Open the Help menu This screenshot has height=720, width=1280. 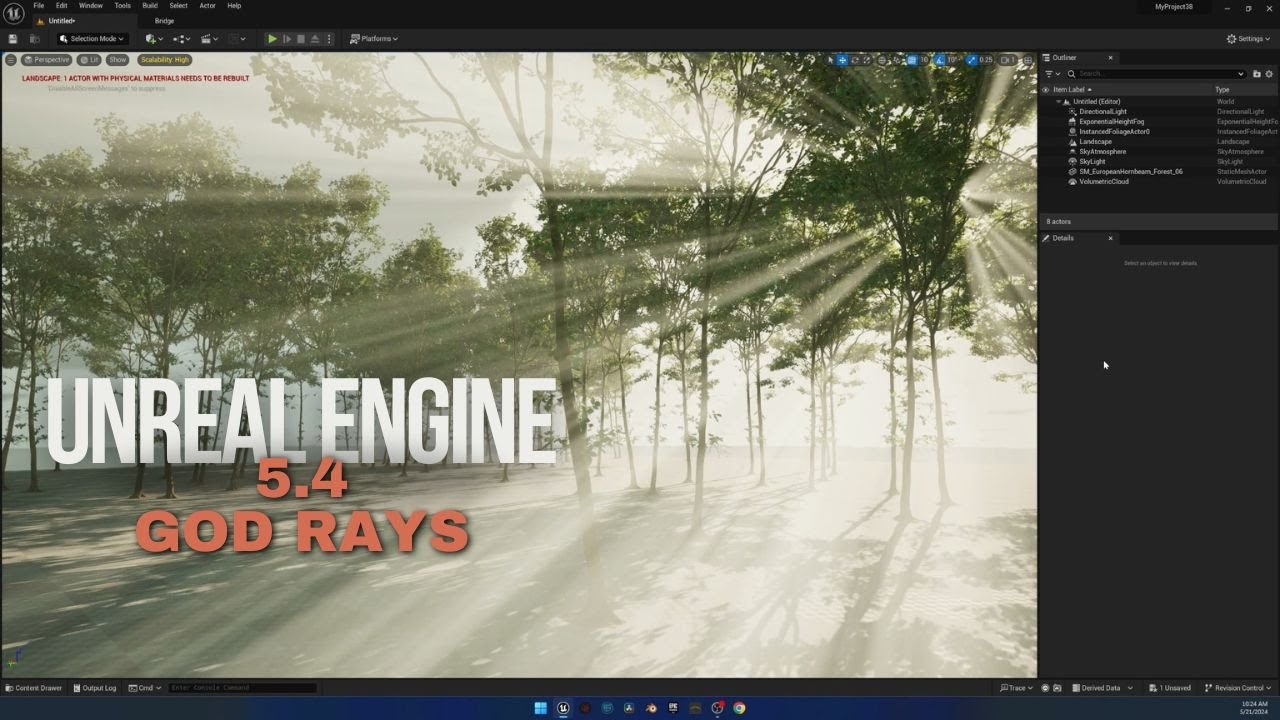(234, 6)
